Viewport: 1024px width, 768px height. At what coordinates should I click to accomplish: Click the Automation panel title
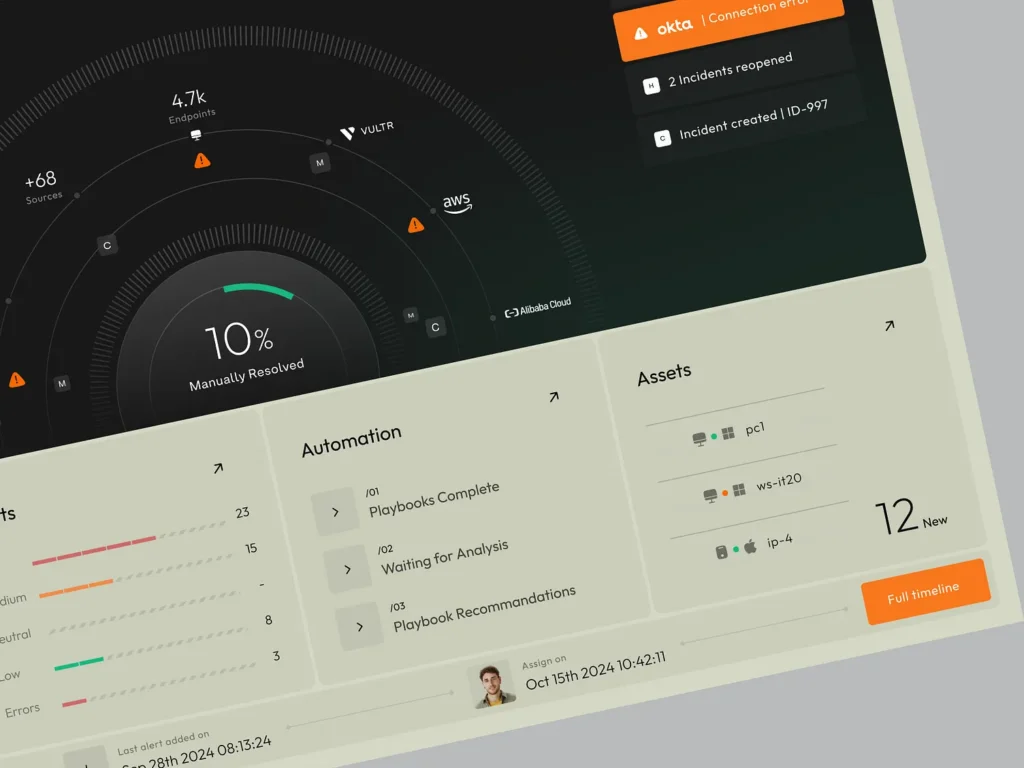pyautogui.click(x=351, y=441)
